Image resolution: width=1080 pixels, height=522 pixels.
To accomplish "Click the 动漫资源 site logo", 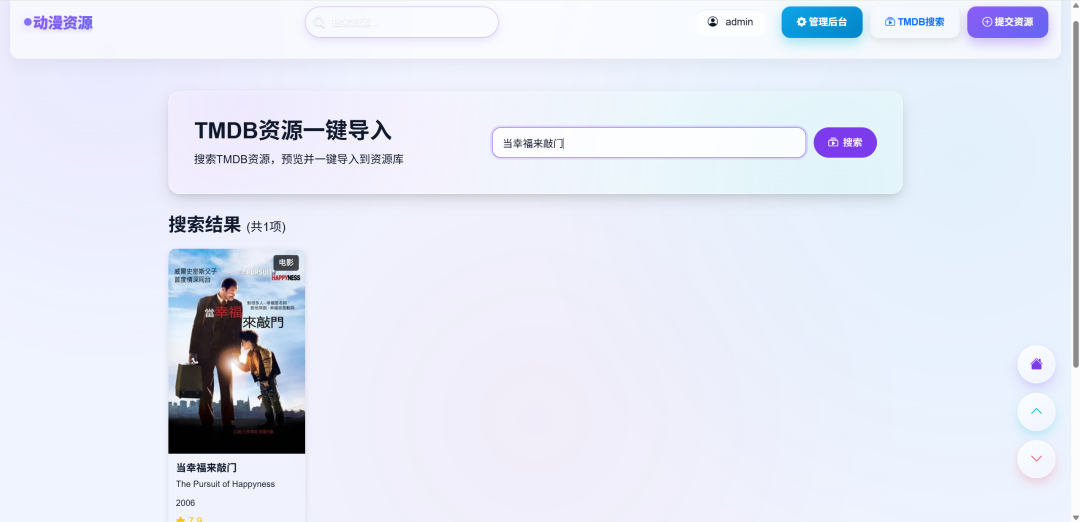I will [x=59, y=23].
